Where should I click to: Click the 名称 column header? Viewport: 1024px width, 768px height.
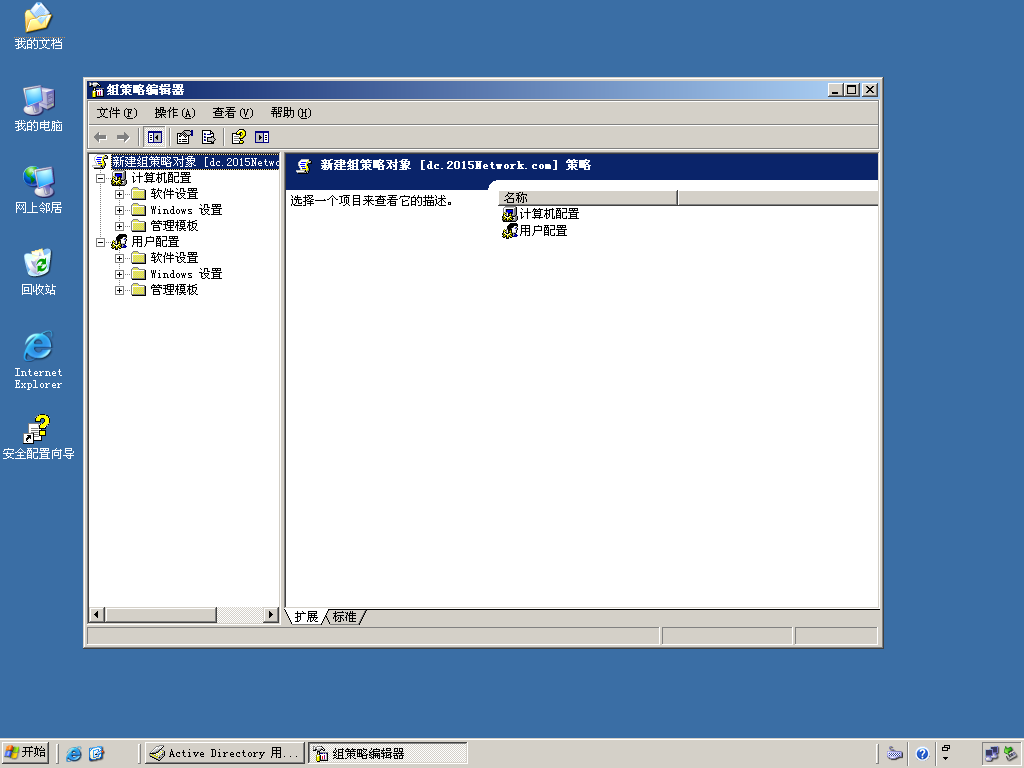(x=588, y=197)
